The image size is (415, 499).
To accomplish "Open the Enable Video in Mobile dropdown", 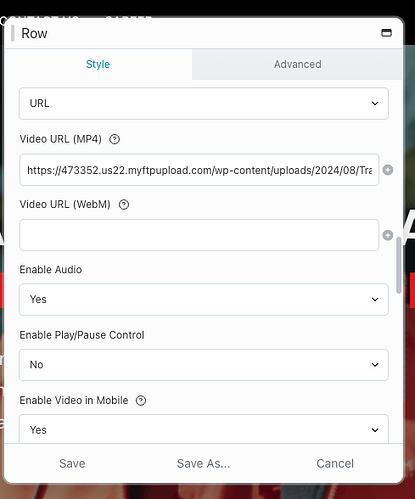I will (204, 429).
